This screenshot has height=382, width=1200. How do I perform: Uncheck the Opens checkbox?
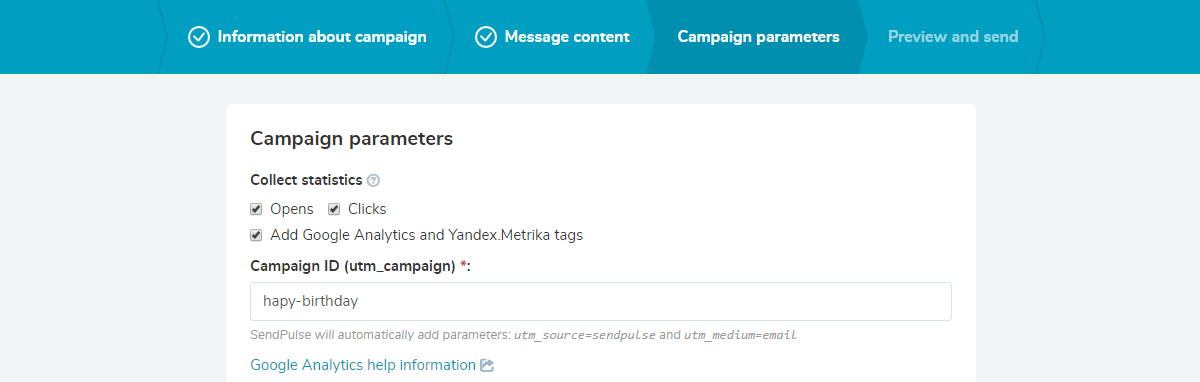click(256, 209)
